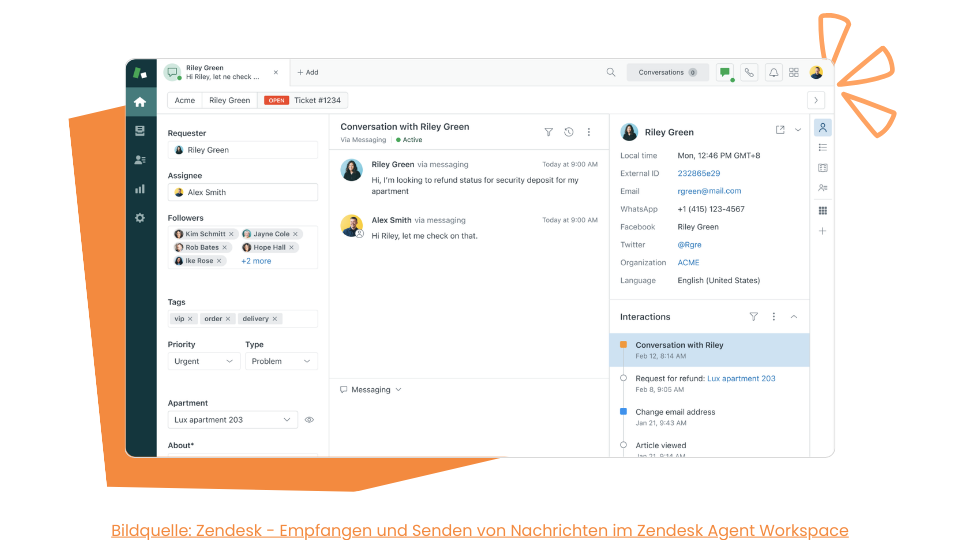The image size is (960, 540).
Task: Remove follower Rob Bates
Action: click(x=225, y=247)
